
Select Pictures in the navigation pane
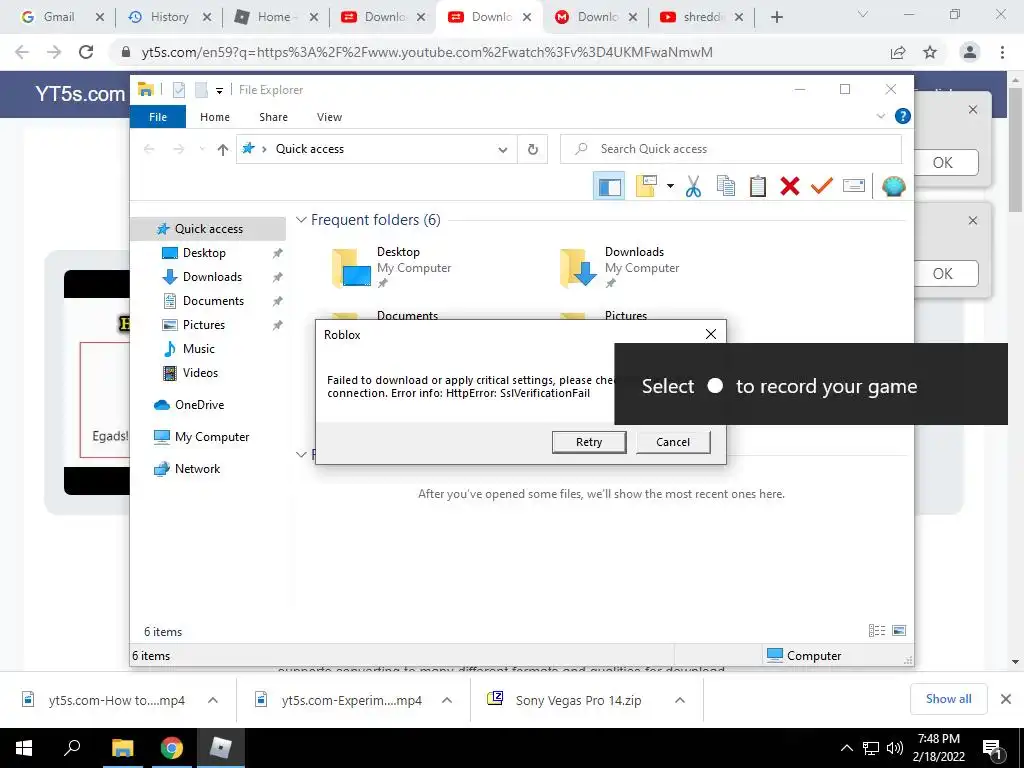204,325
